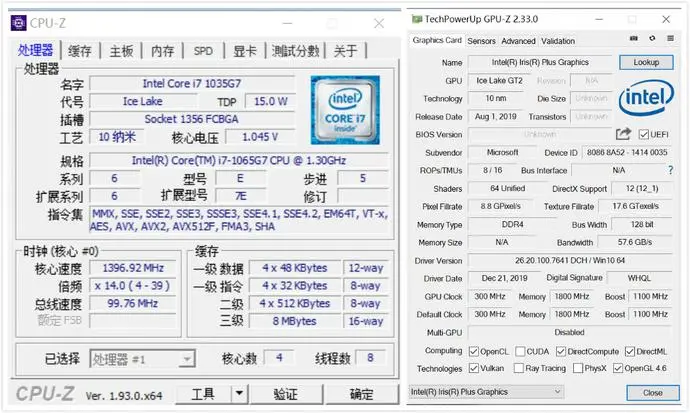Open the Intel Iris Plus Graphics GPU selector

click(x=486, y=391)
